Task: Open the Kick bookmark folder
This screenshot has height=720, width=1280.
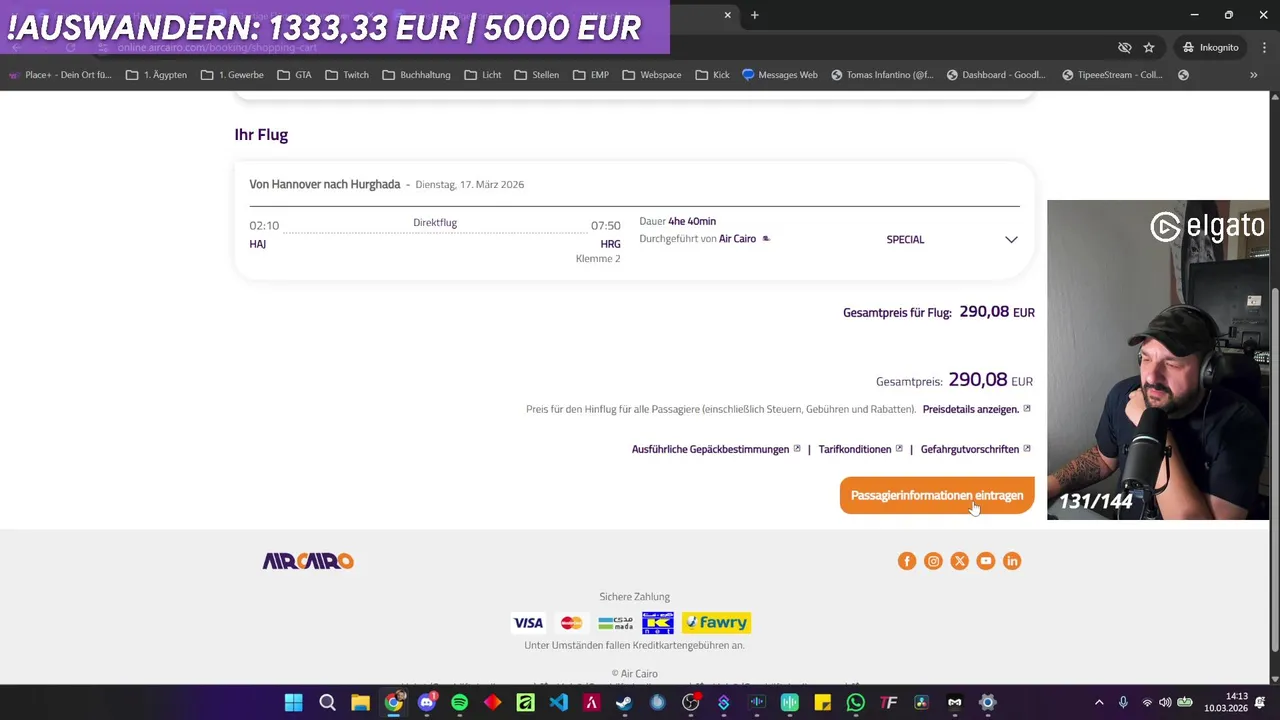Action: pos(712,75)
